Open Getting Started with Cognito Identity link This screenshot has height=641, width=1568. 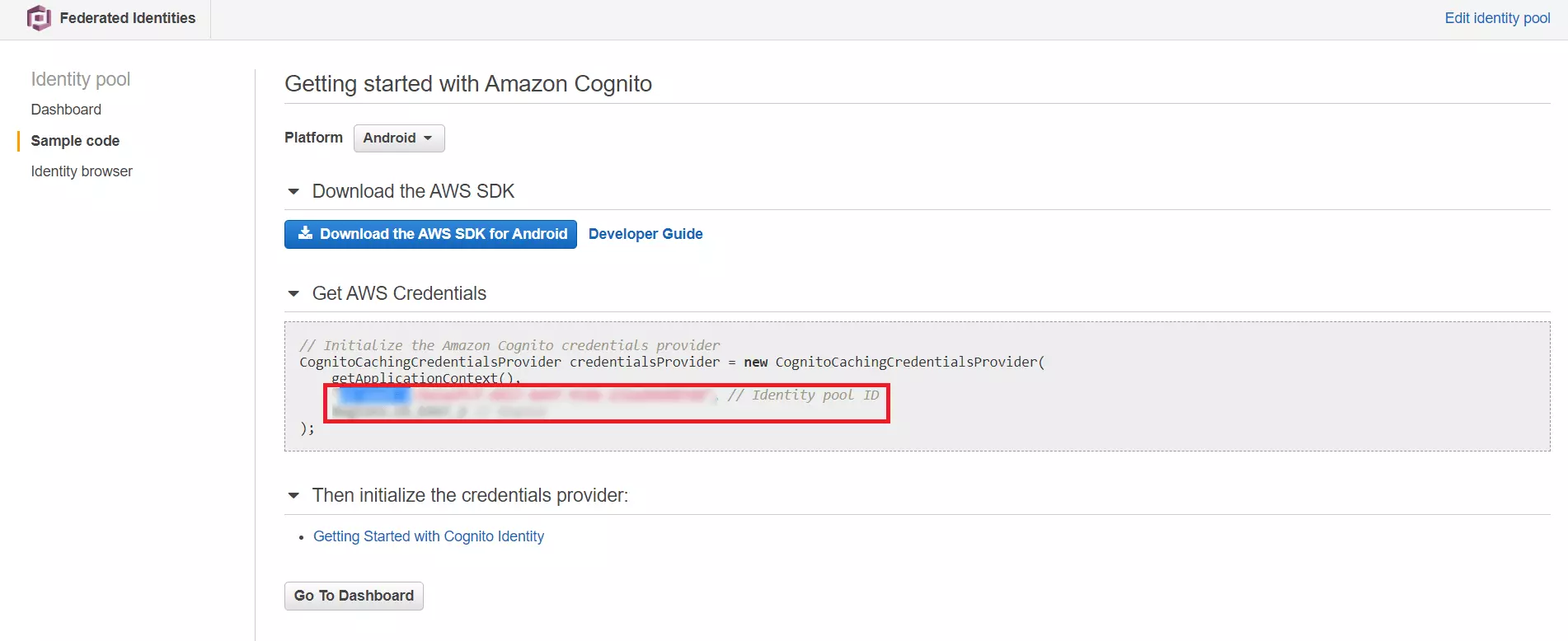coord(429,536)
